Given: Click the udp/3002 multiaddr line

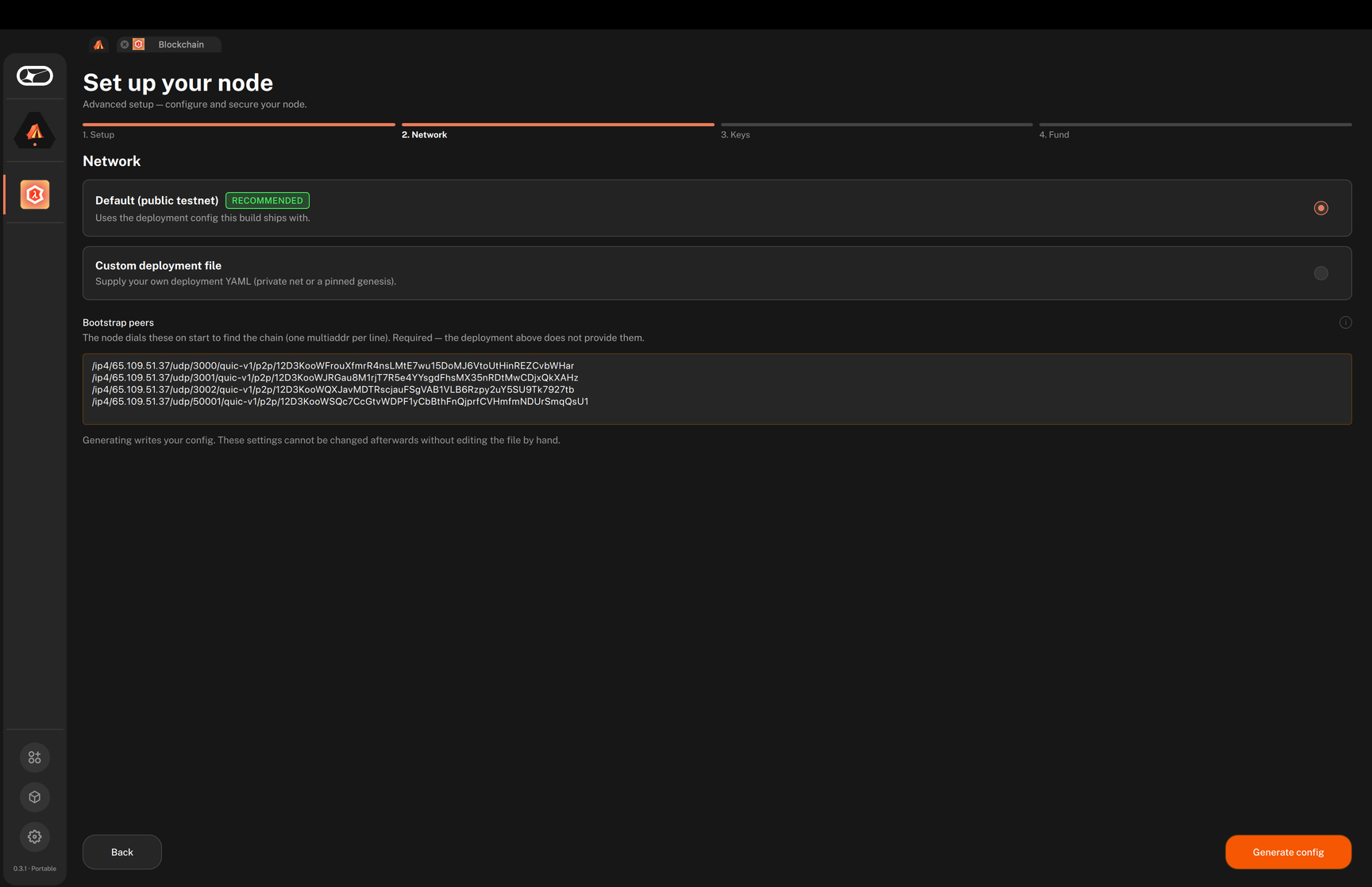Looking at the screenshot, I should point(333,390).
